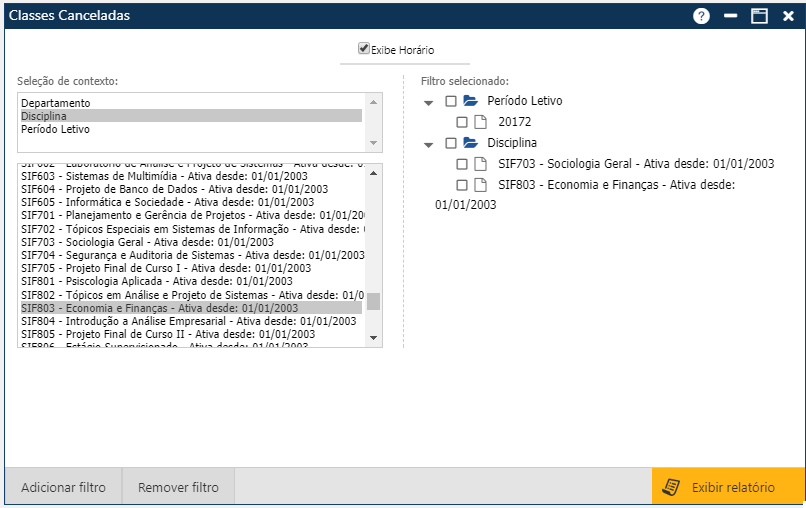Select SIF805 - Projeto Final de Curso II

click(191, 334)
